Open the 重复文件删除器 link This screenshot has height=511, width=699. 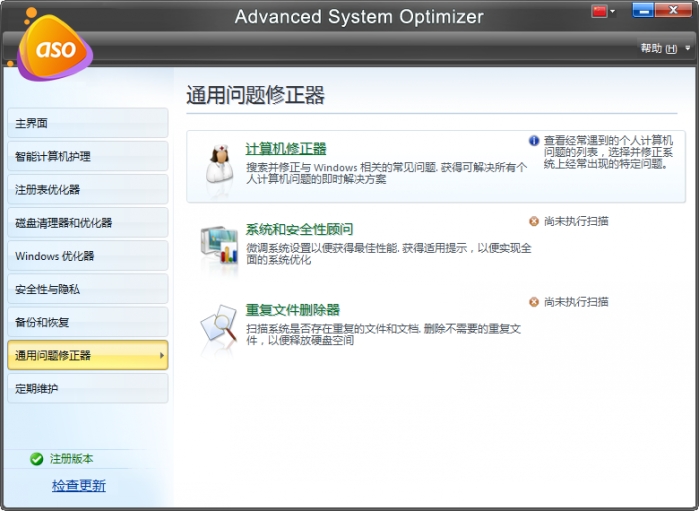pos(292,310)
